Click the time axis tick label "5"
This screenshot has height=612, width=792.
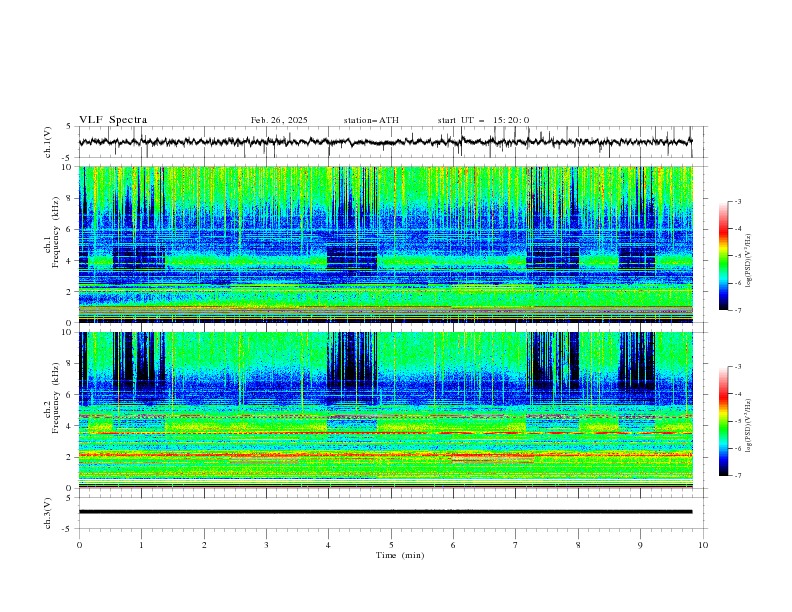pos(391,545)
